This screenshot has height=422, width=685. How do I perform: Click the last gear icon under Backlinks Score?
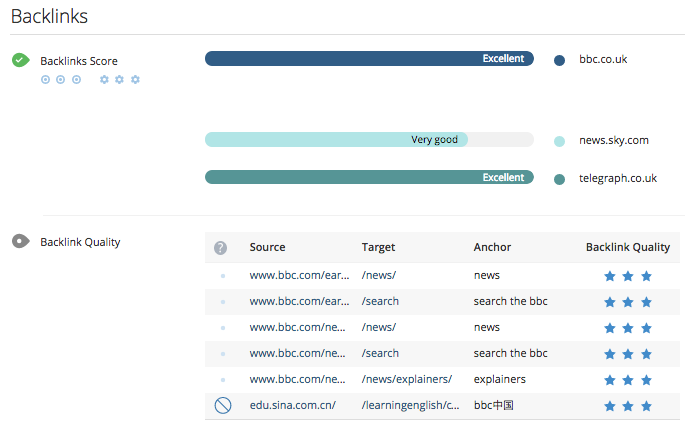point(135,80)
